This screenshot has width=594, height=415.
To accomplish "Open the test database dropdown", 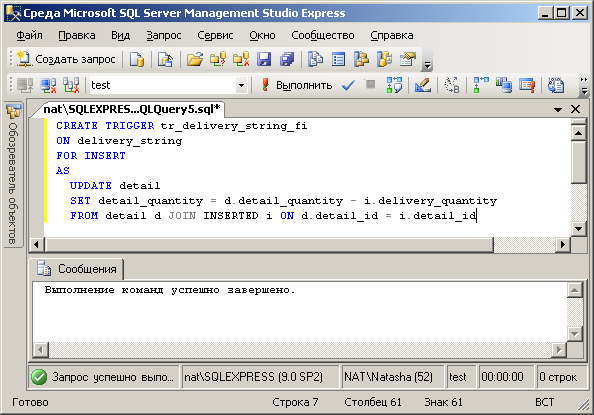I will [241, 85].
